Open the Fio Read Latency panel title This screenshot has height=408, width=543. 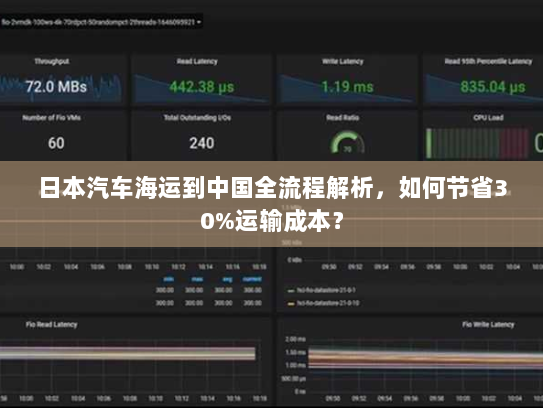coord(51,325)
